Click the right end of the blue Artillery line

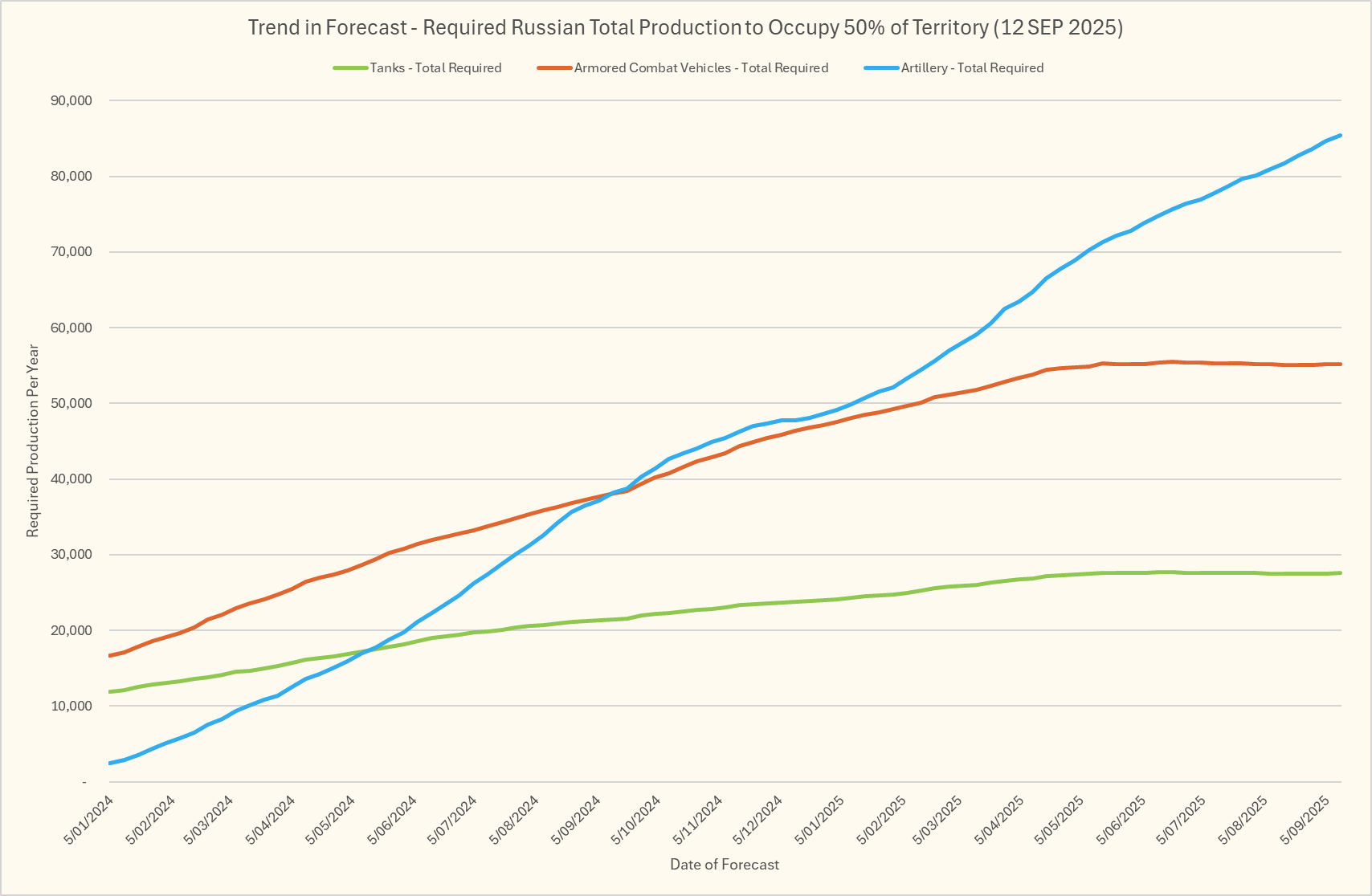click(1339, 136)
